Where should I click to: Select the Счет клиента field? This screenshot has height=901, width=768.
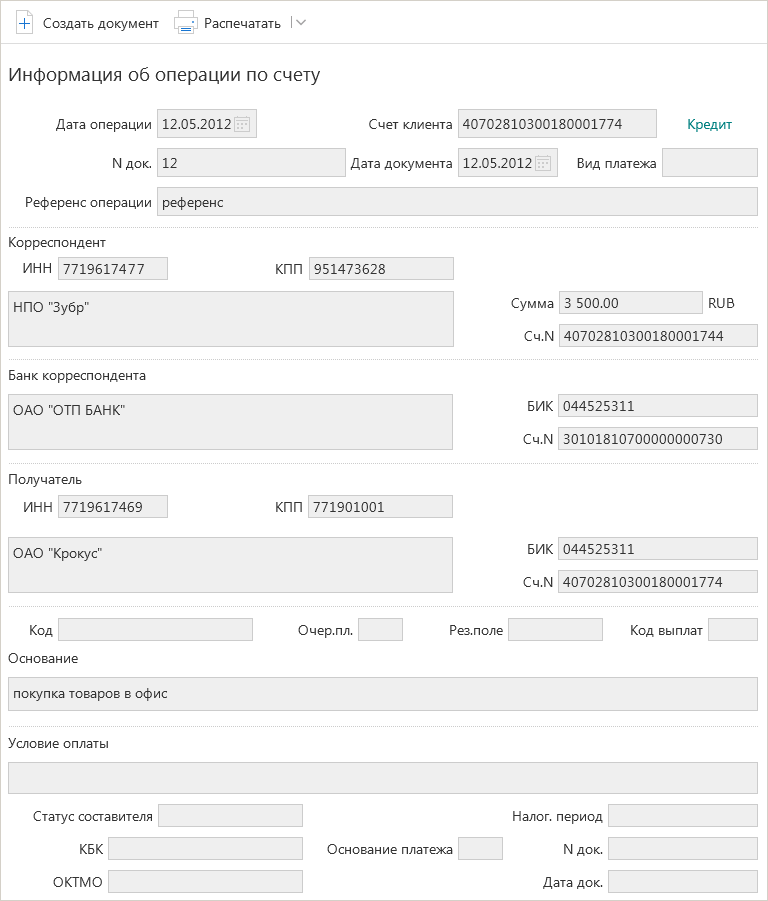[x=557, y=124]
